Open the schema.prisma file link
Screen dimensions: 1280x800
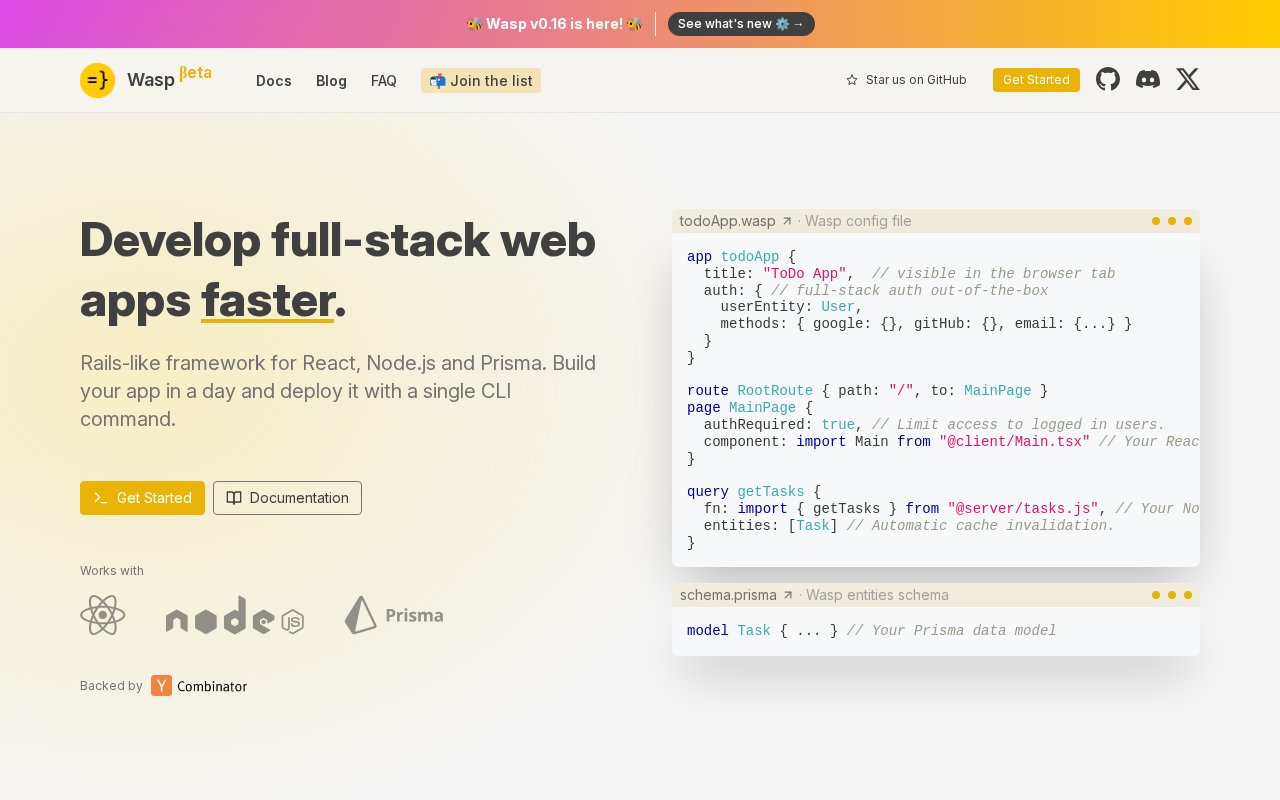coord(737,595)
